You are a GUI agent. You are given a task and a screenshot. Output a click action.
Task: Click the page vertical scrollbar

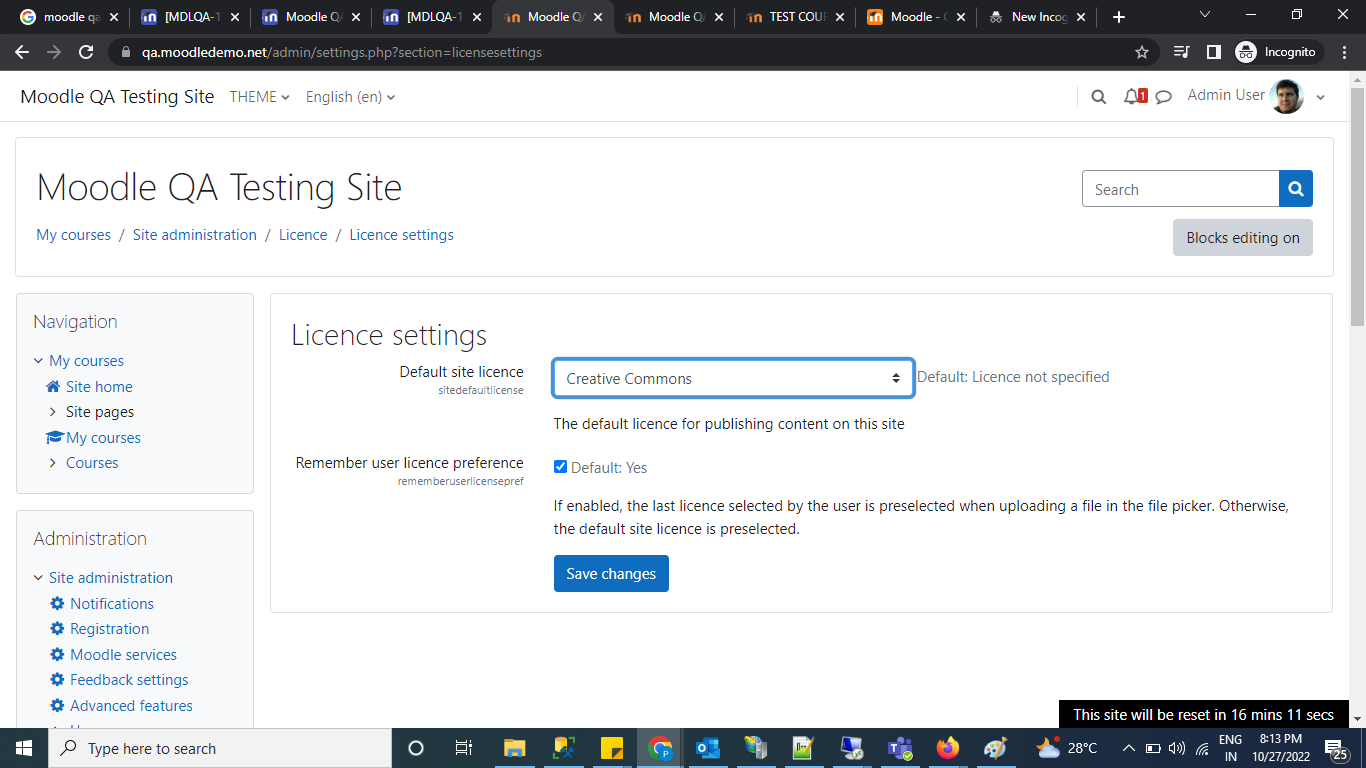point(1357,206)
